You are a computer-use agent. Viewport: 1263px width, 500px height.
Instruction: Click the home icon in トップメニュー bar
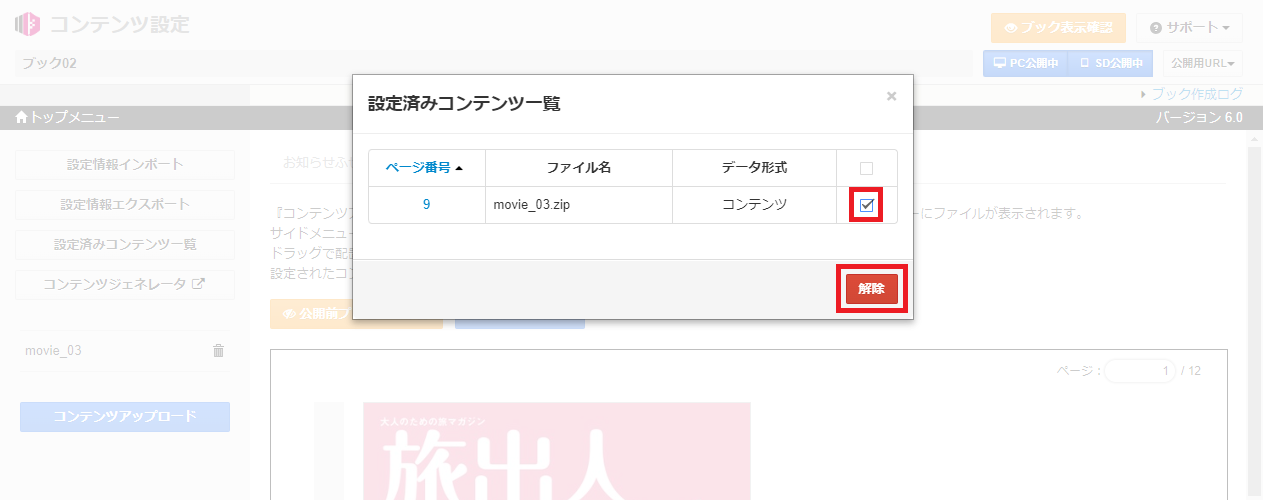click(x=22, y=118)
